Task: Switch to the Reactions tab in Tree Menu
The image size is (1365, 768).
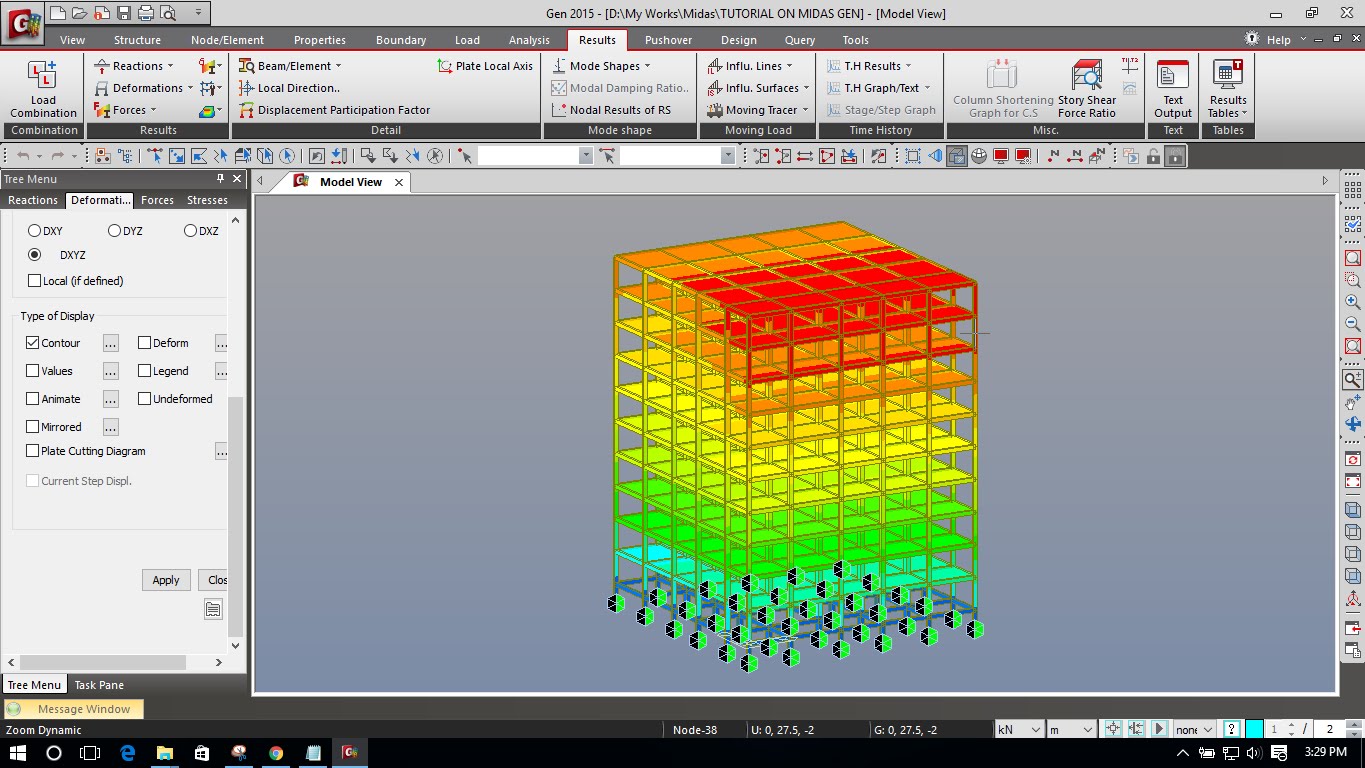Action: coord(32,200)
